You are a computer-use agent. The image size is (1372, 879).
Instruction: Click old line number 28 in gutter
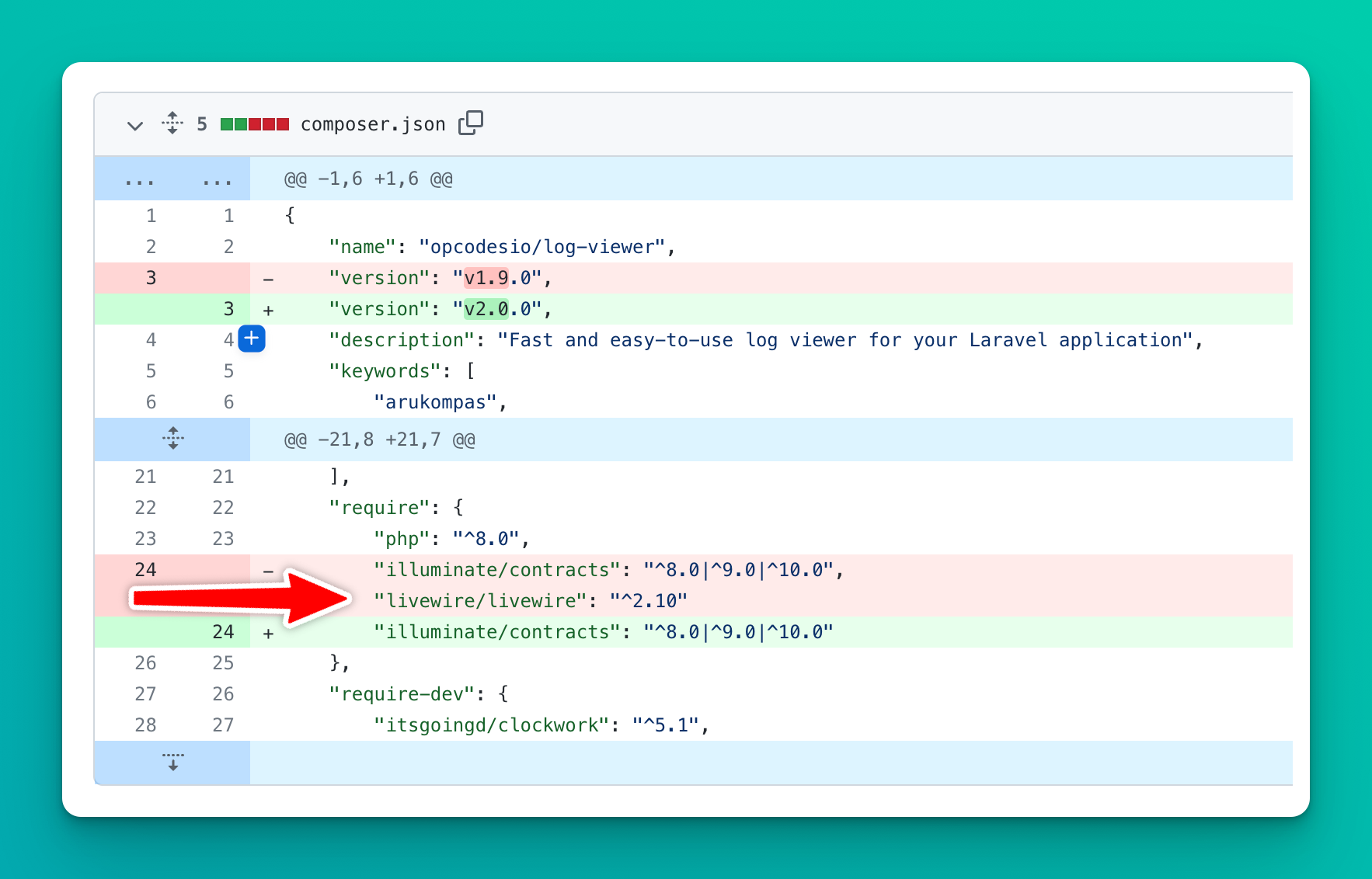145,725
